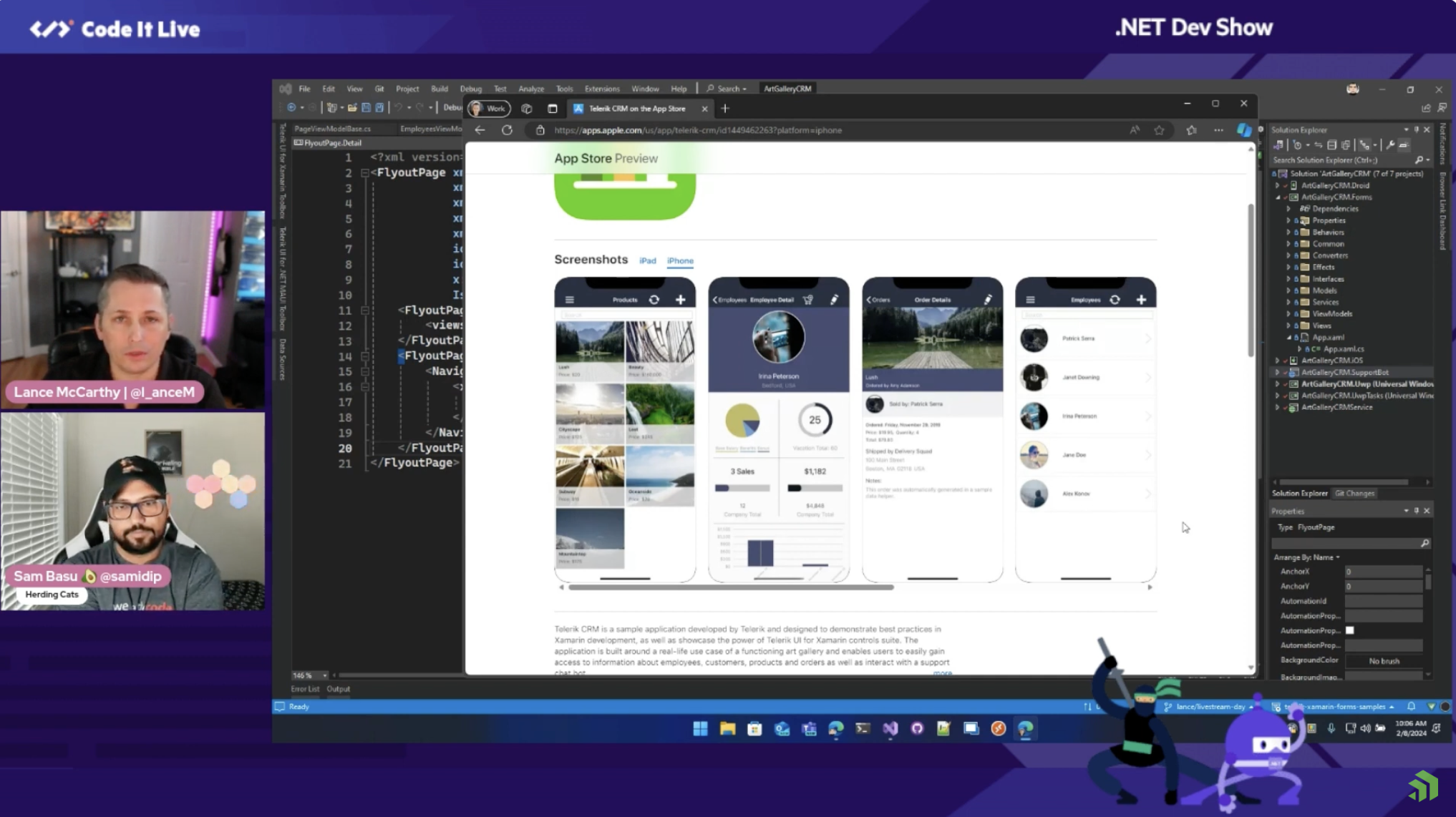Open the Terminal taskbar icon

tap(863, 729)
